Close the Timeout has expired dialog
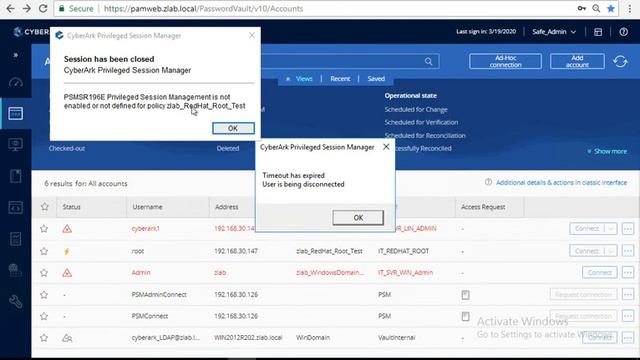Screen dimensions: 640x360 (x=386, y=147)
